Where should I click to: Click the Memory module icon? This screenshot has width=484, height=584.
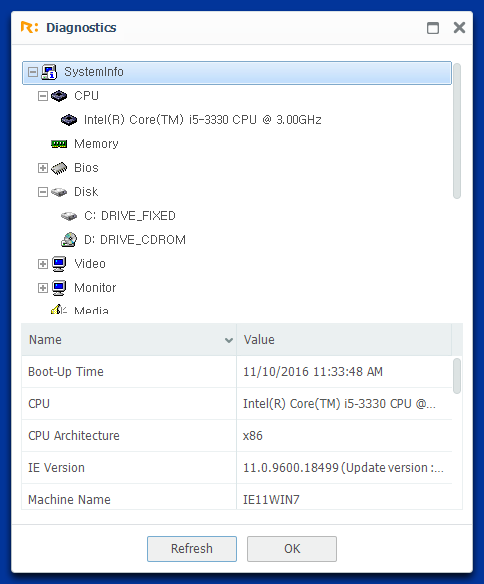click(x=59, y=144)
